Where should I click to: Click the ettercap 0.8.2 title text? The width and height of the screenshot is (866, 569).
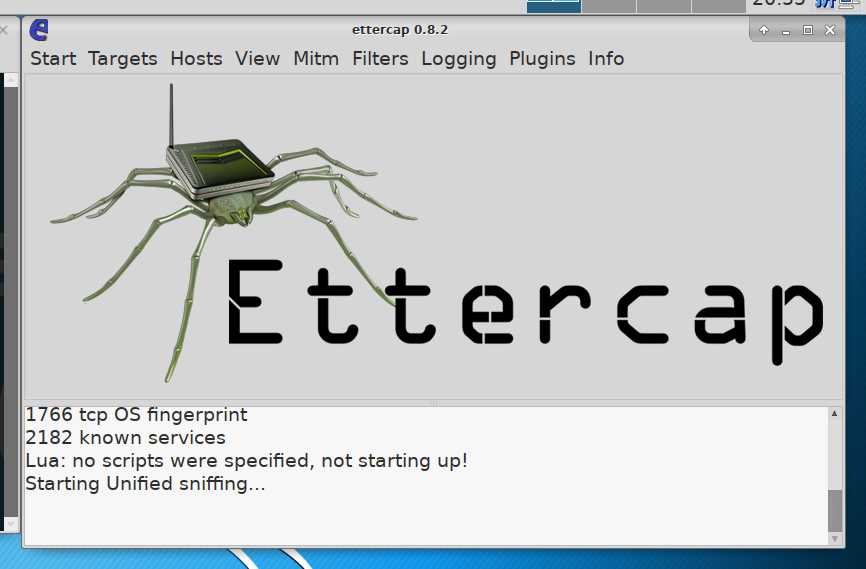(400, 30)
